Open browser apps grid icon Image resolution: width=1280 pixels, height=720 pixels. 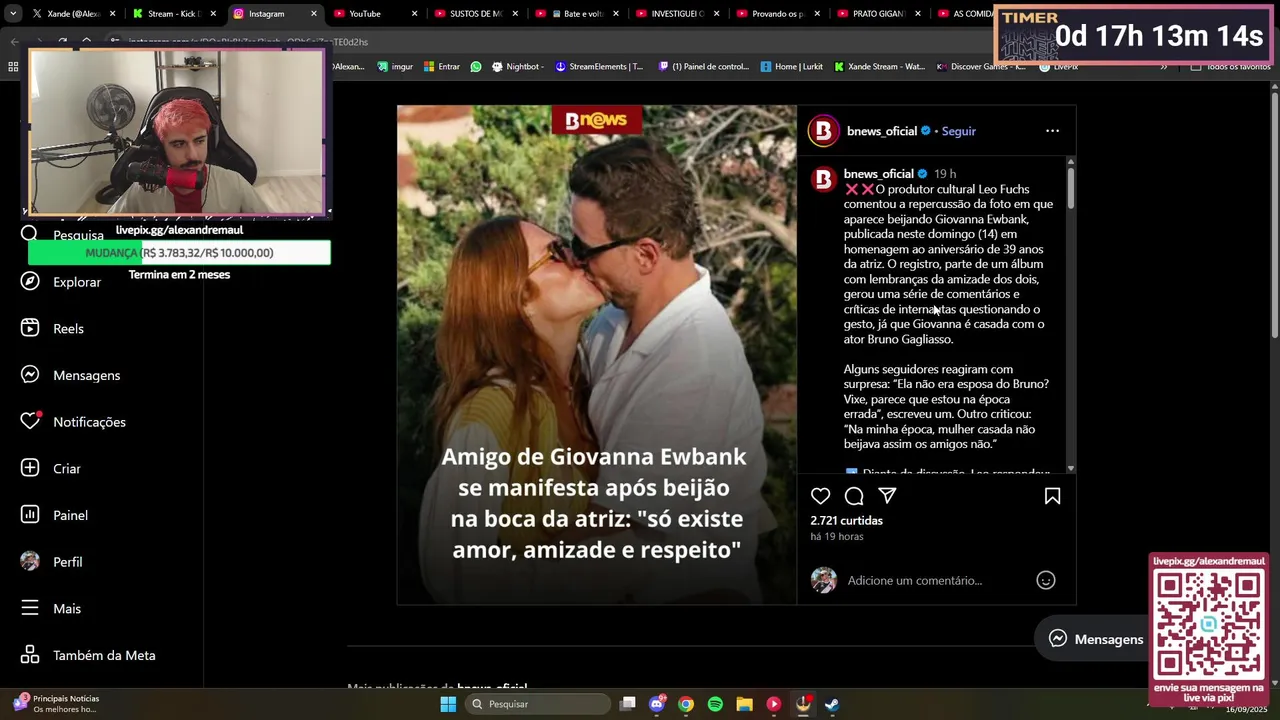click(13, 67)
